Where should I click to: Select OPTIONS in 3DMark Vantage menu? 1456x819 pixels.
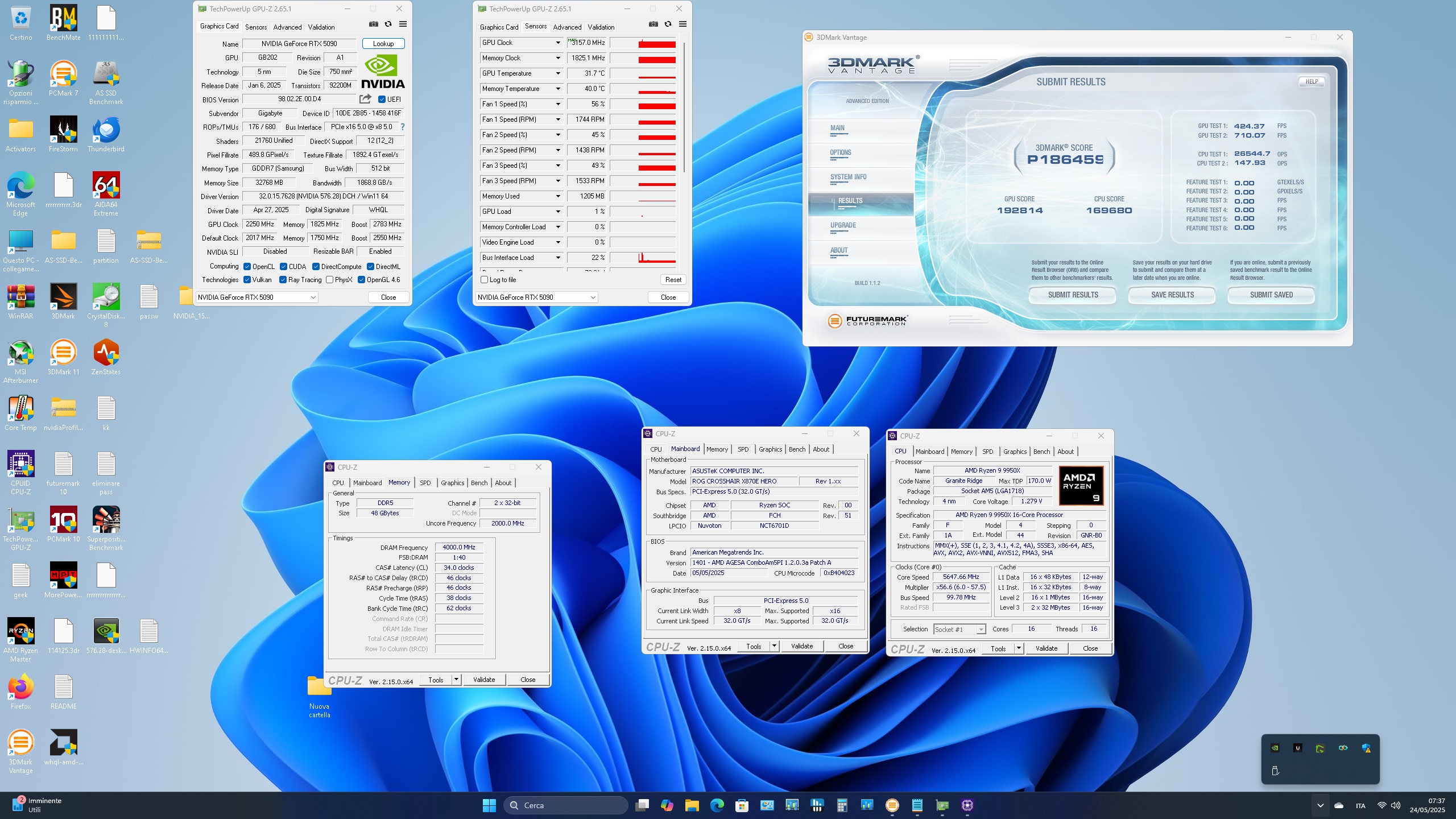(840, 152)
